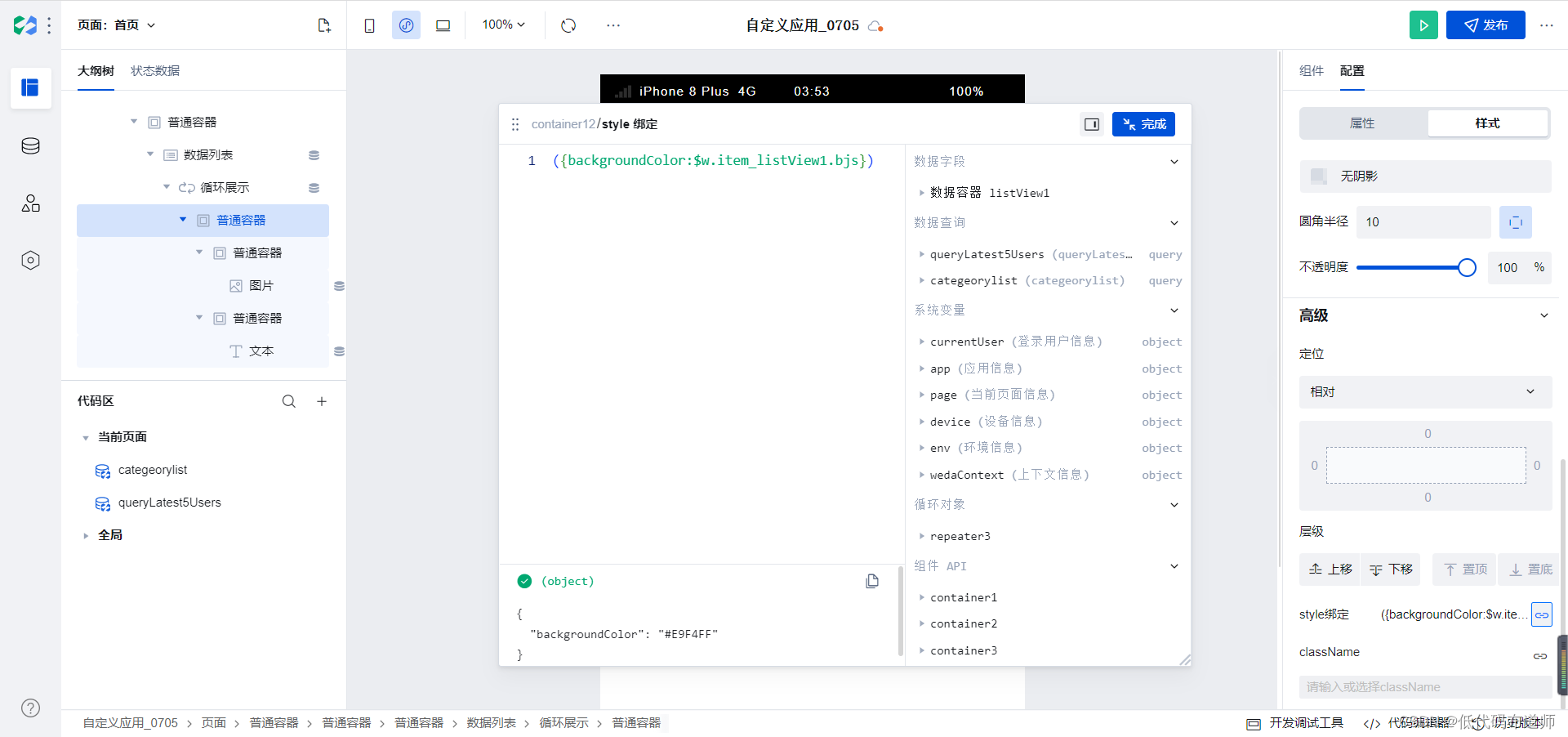Image resolution: width=1568 pixels, height=737 pixels.
Task: Search in the 代码区 code area
Action: click(x=289, y=401)
